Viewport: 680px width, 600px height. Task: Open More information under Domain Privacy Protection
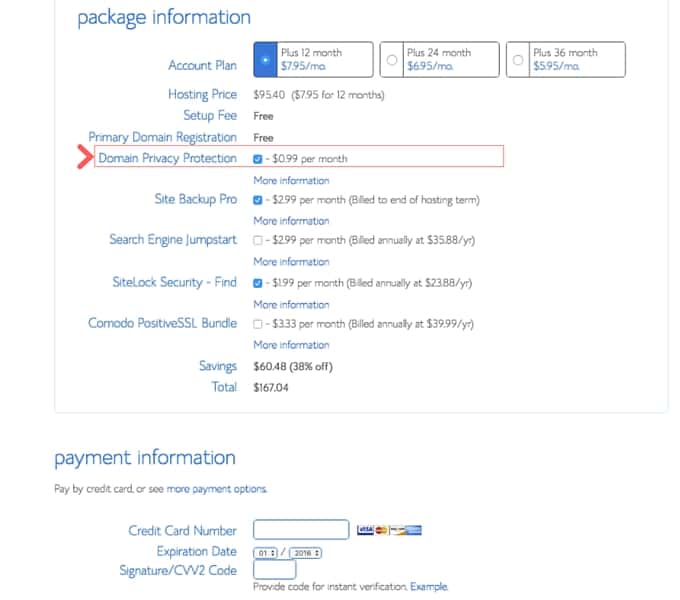pos(291,180)
